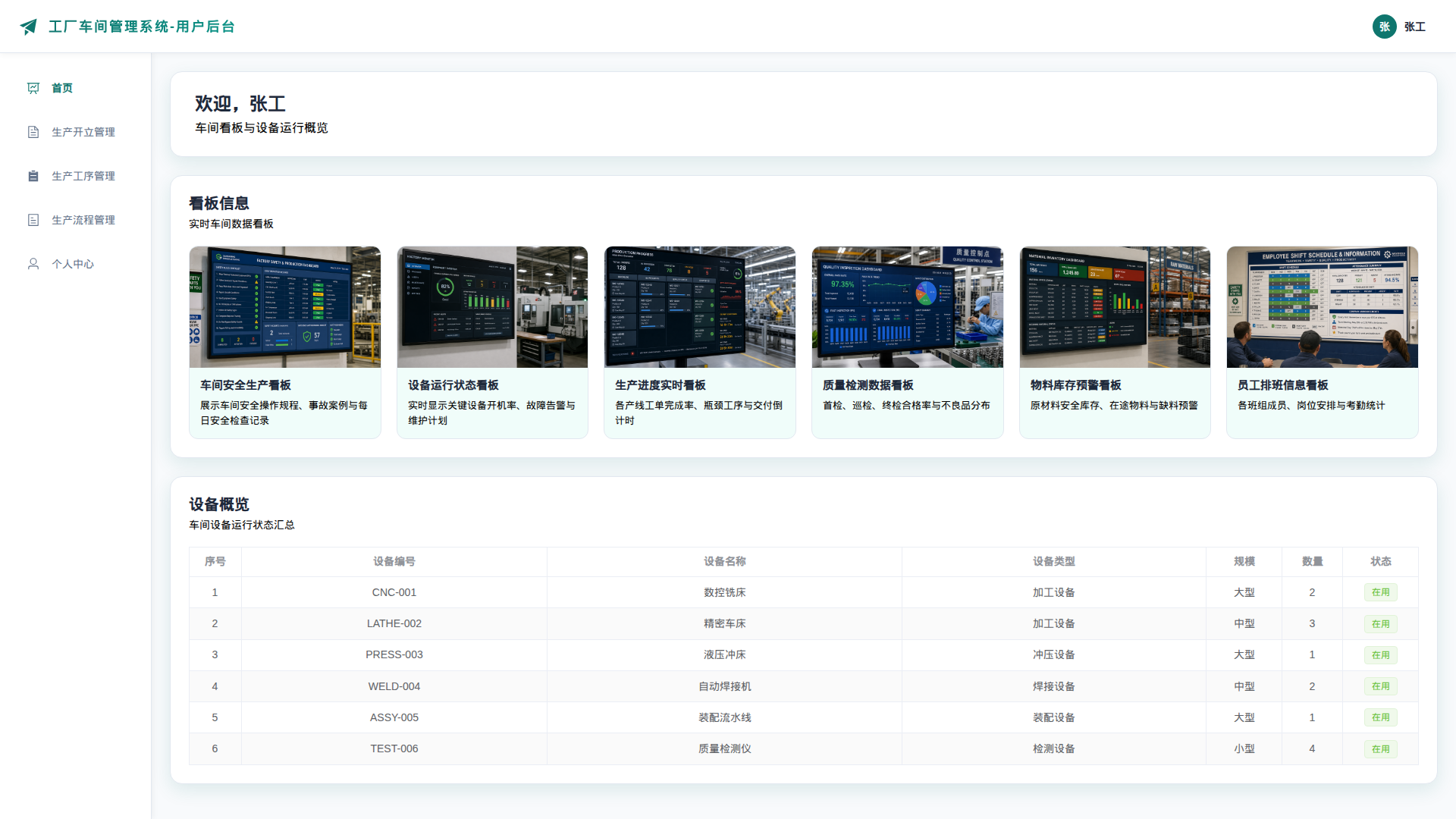Select the CNC-001 device code cell

click(x=394, y=592)
